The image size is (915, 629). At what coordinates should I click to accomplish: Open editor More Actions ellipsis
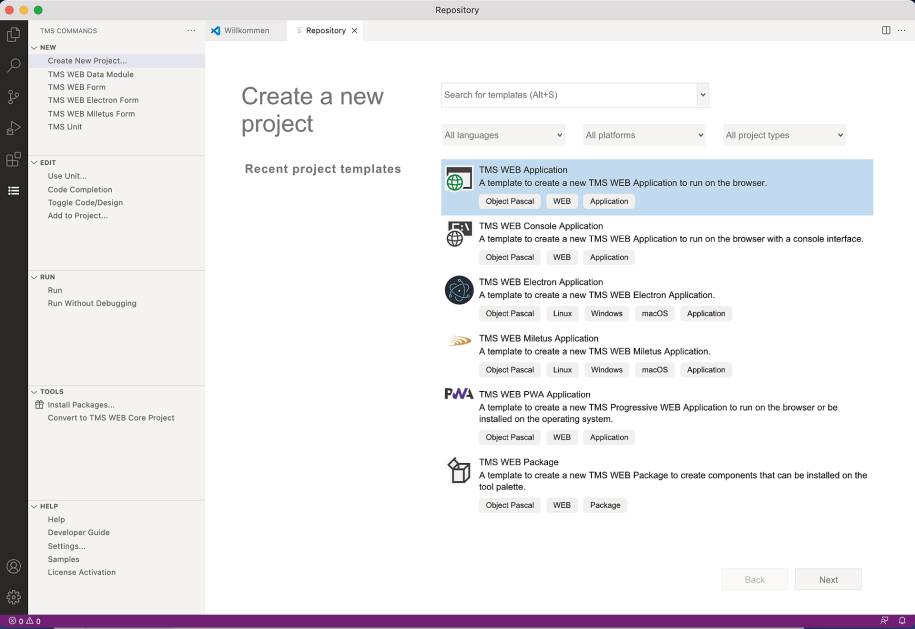[x=902, y=30]
